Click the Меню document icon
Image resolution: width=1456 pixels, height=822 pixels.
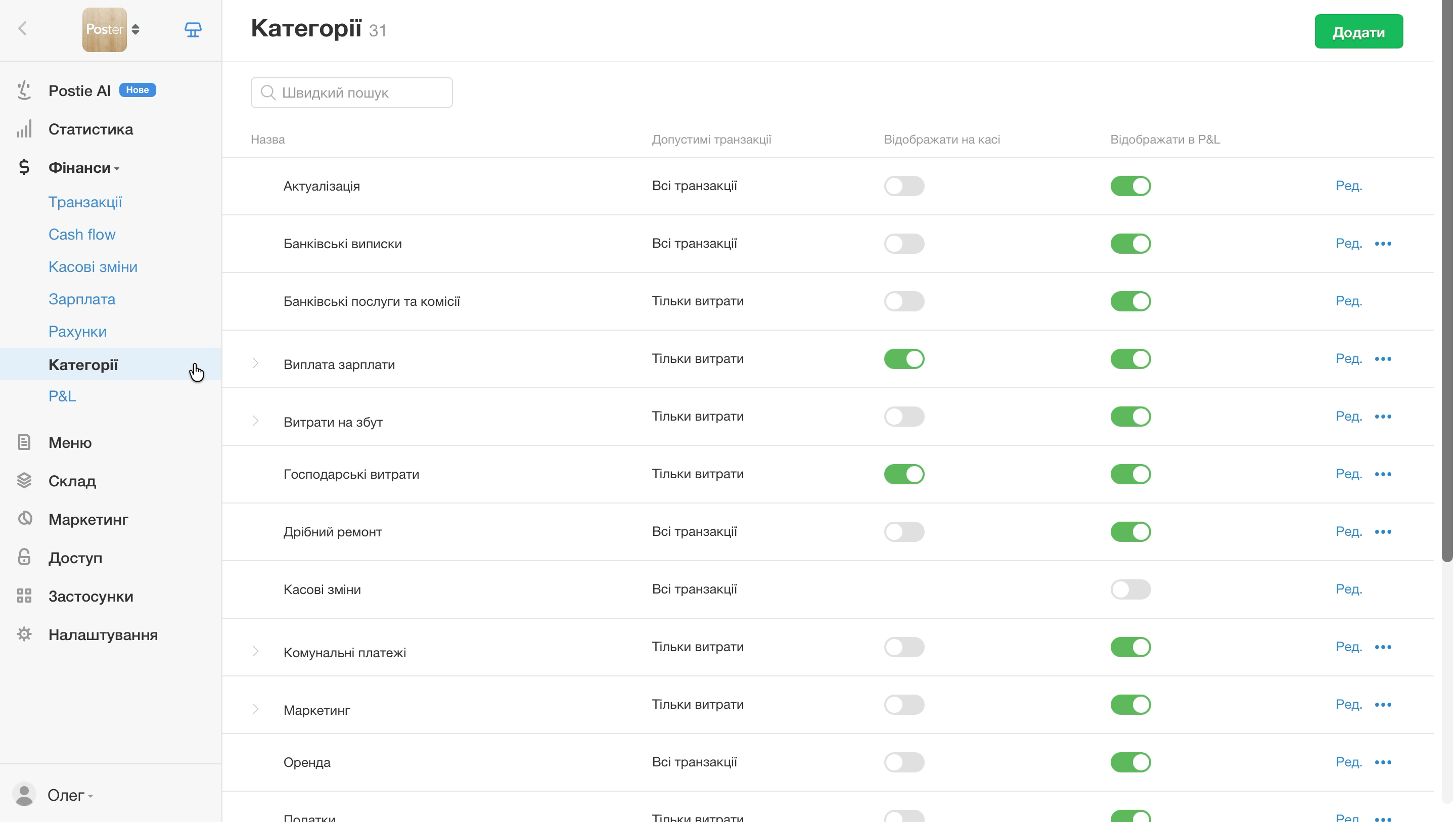(24, 442)
